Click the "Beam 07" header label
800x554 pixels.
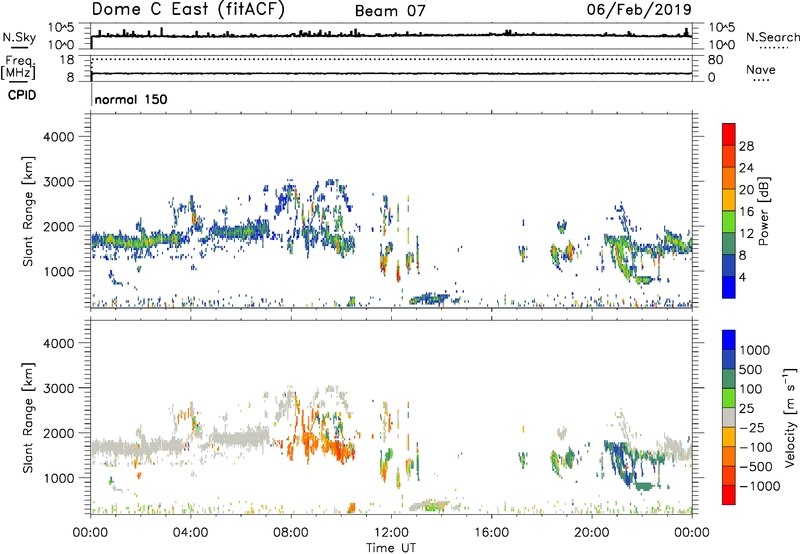(x=390, y=11)
